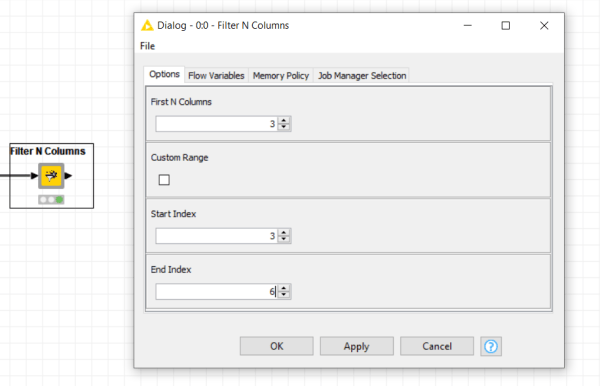
Task: Click the node's input port arrow
Action: pos(34,176)
